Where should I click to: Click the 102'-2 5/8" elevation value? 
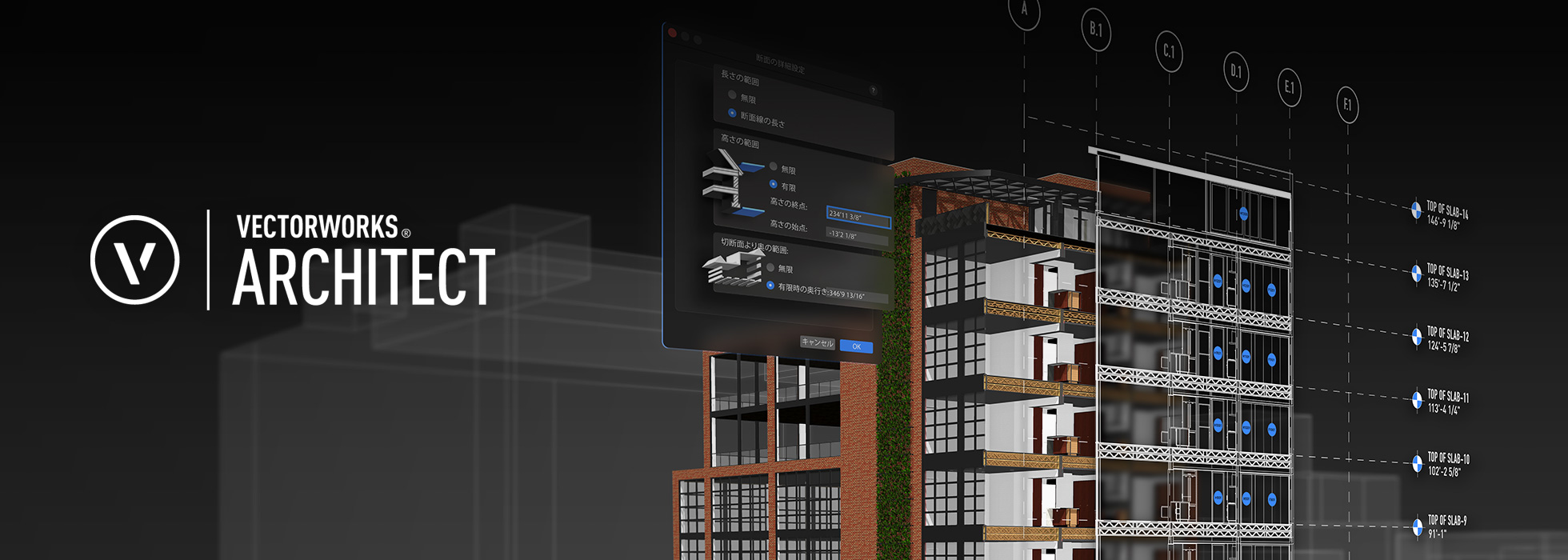[x=1445, y=471]
